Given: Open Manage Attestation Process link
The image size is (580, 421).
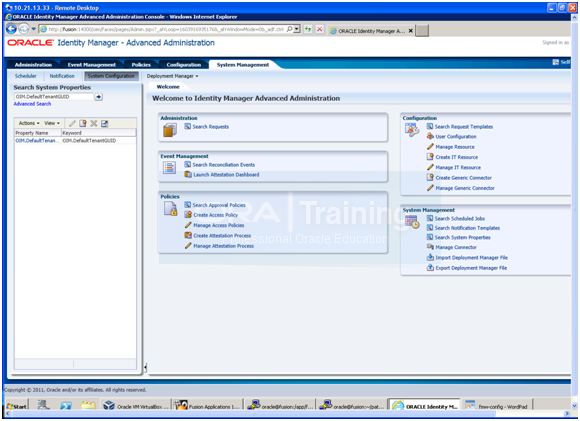Looking at the screenshot, I should (223, 246).
